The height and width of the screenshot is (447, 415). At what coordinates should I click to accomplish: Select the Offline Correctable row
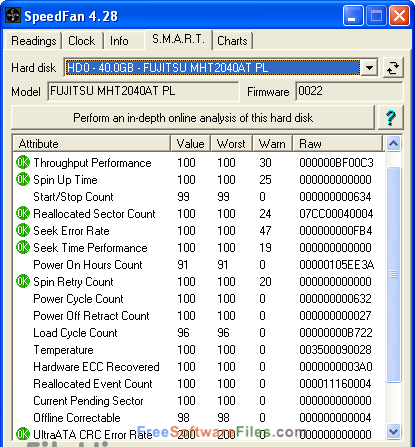tap(199, 417)
